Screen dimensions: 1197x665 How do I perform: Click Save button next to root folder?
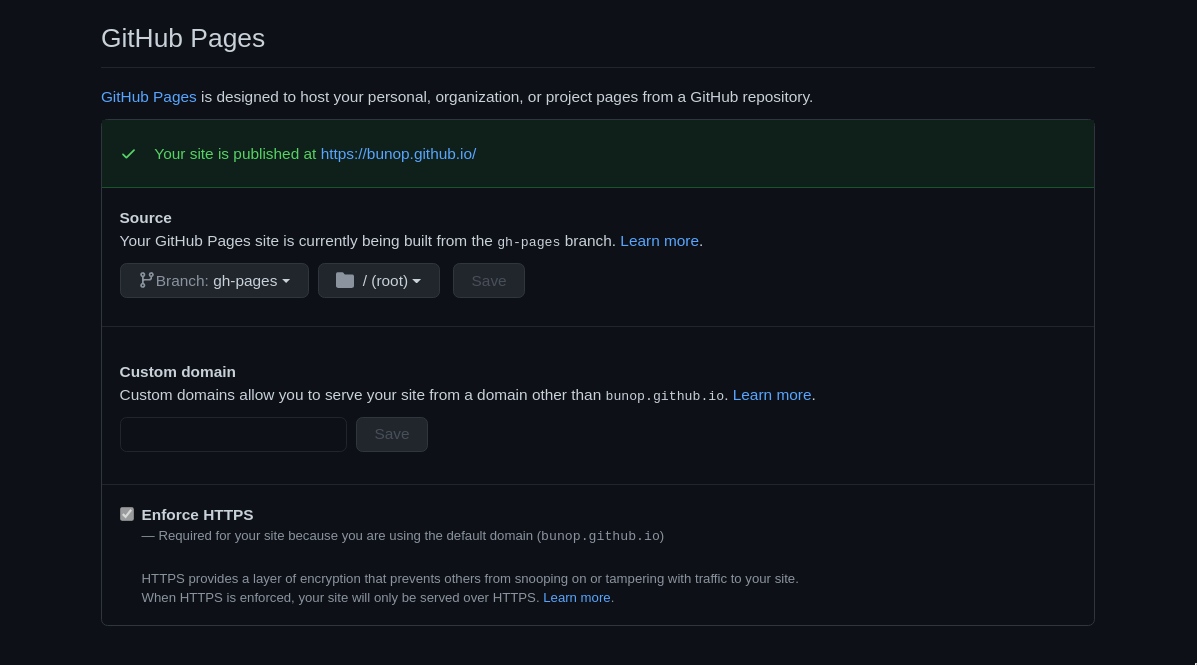[489, 281]
